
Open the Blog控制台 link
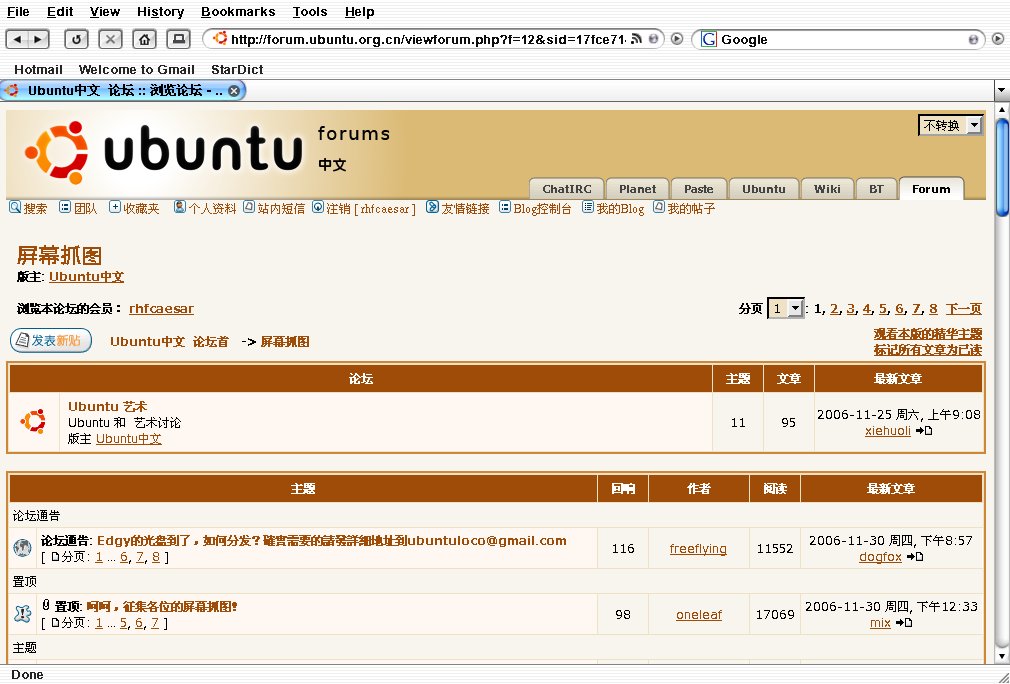click(542, 209)
